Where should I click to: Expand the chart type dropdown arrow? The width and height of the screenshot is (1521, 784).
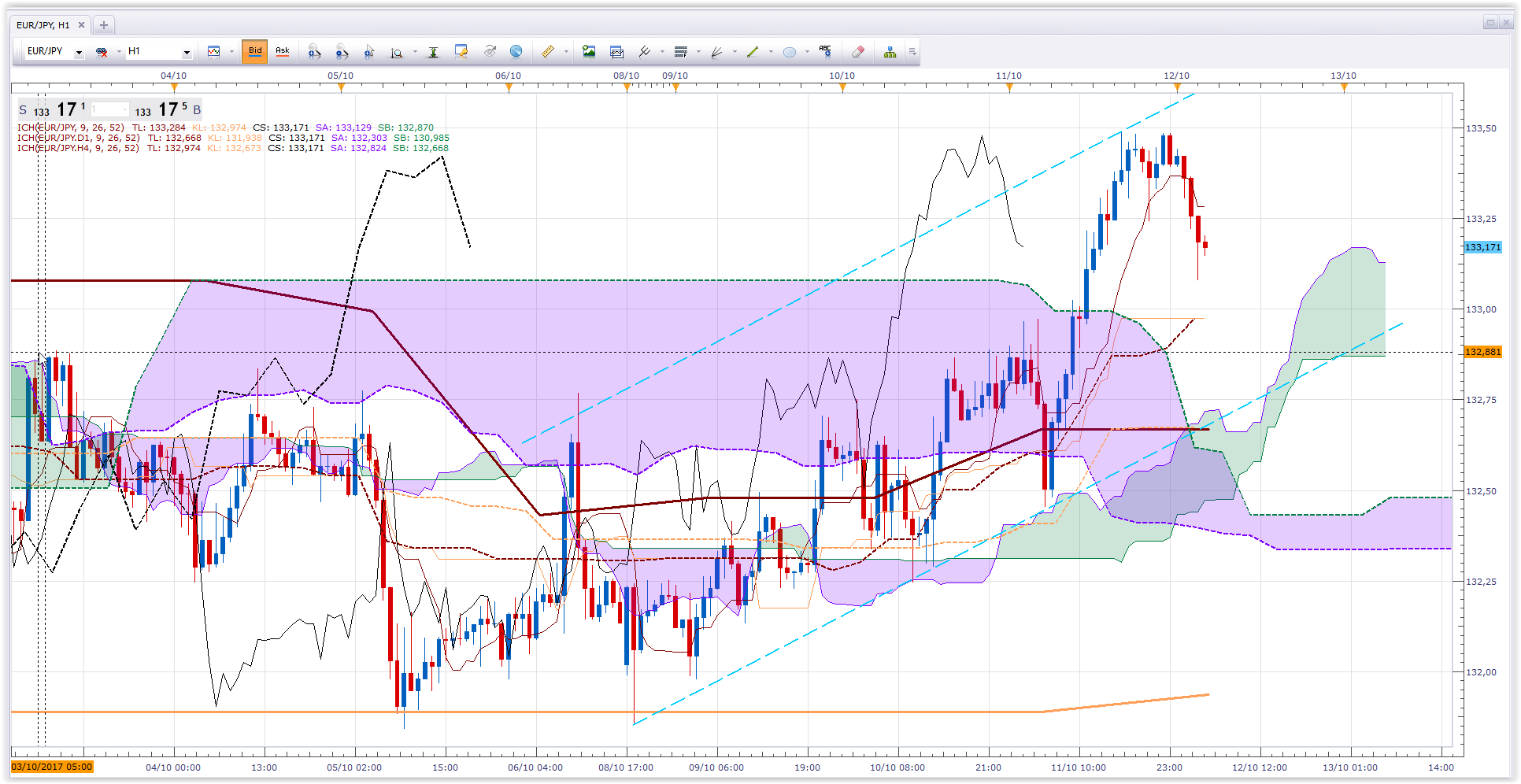point(231,52)
